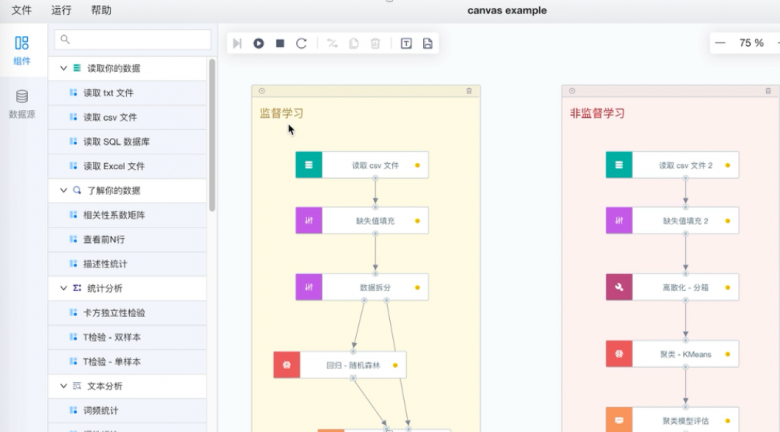Collapse the 文本分析 category
Viewport: 780px width, 432px height.
pyautogui.click(x=63, y=386)
